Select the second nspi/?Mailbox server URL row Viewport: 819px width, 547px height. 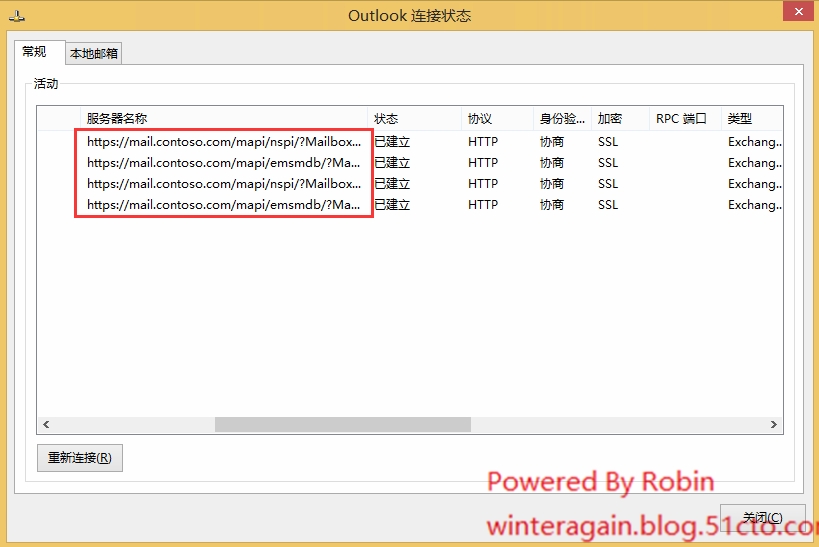coord(224,183)
